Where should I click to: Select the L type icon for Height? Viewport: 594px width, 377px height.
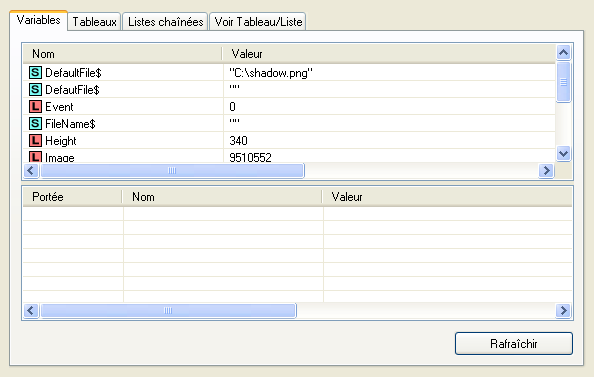pos(35,141)
